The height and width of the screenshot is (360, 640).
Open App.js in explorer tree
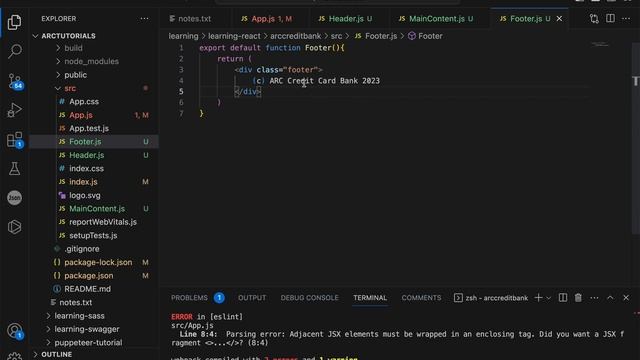pos(81,115)
